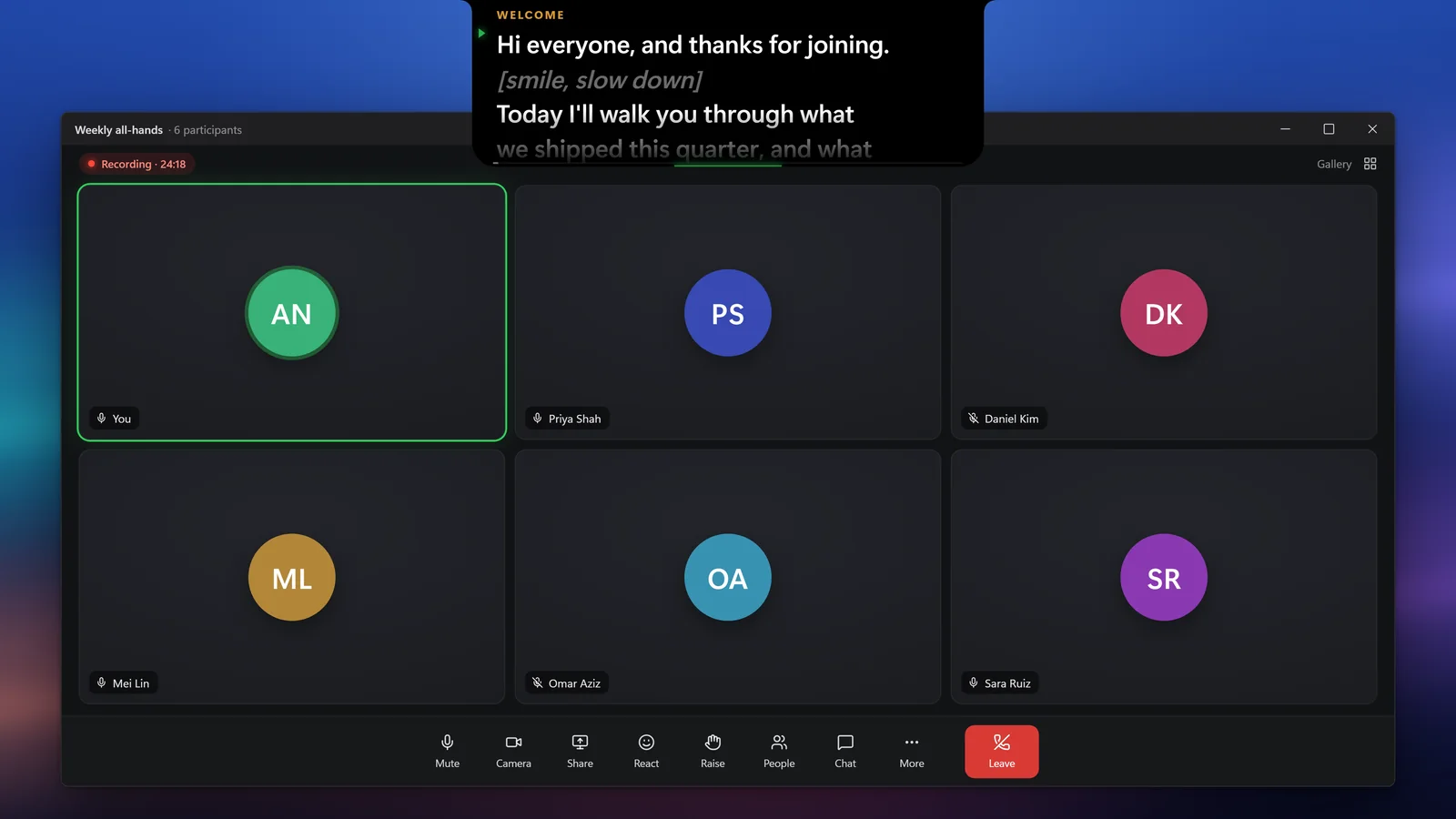Click the Sara Ruiz name label

1007,683
